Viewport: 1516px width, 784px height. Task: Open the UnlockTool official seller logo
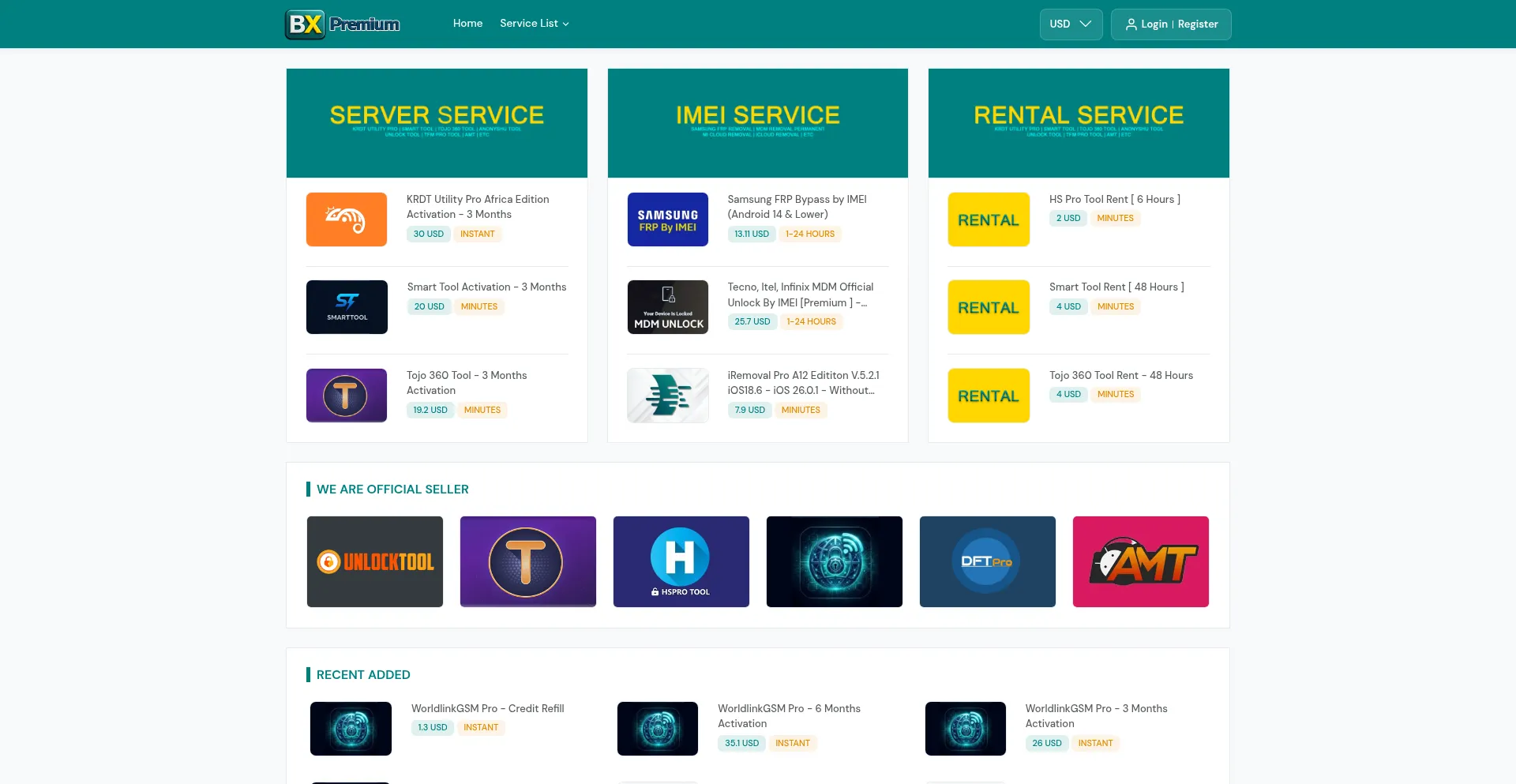375,562
